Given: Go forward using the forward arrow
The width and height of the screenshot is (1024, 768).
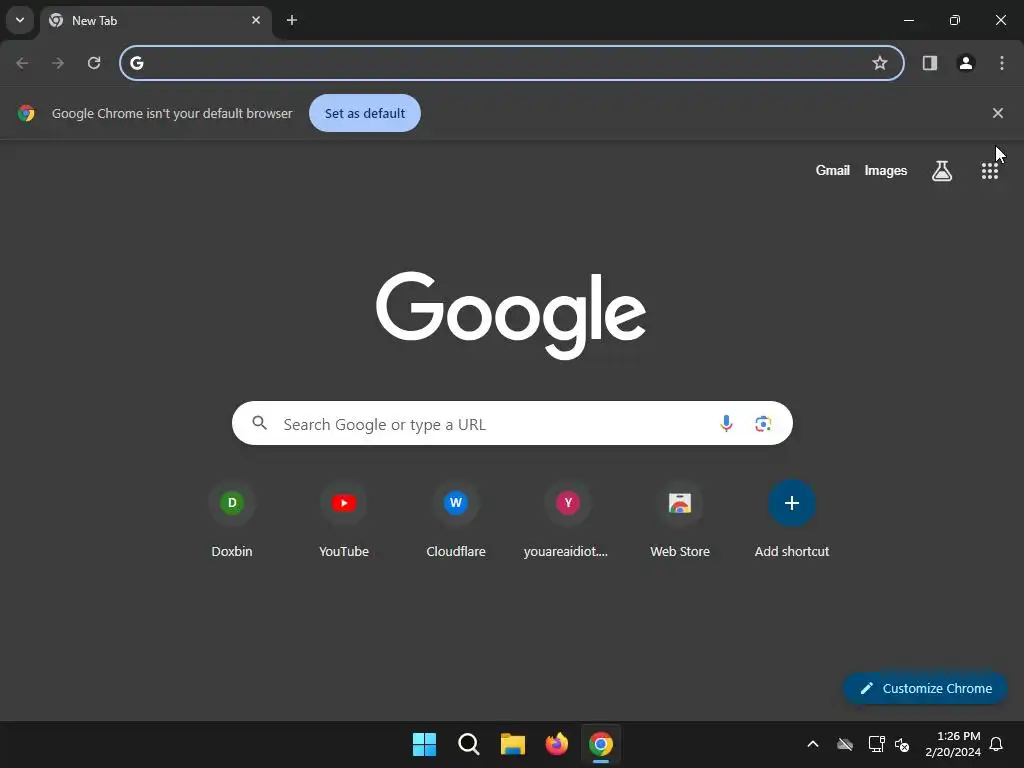Looking at the screenshot, I should (58, 63).
